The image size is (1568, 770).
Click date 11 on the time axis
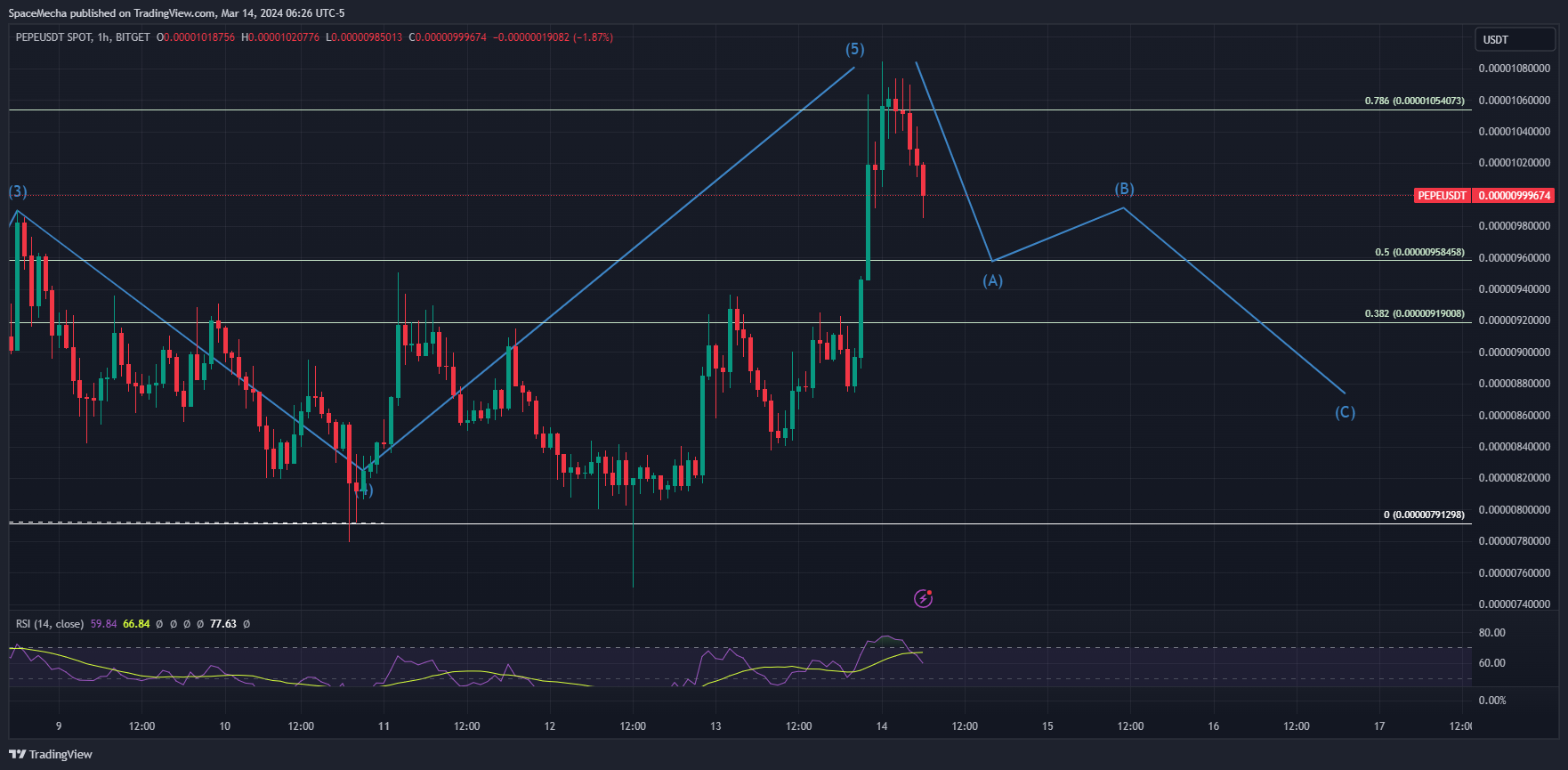[x=384, y=726]
